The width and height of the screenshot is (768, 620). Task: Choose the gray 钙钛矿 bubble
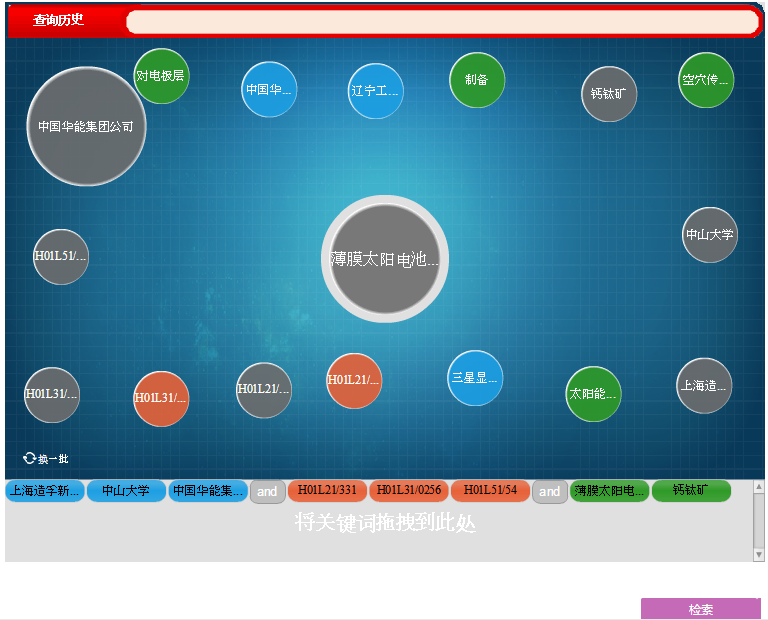click(608, 94)
